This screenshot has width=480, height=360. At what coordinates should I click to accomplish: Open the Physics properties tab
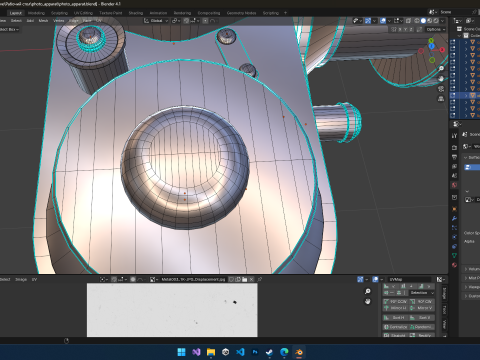click(454, 237)
